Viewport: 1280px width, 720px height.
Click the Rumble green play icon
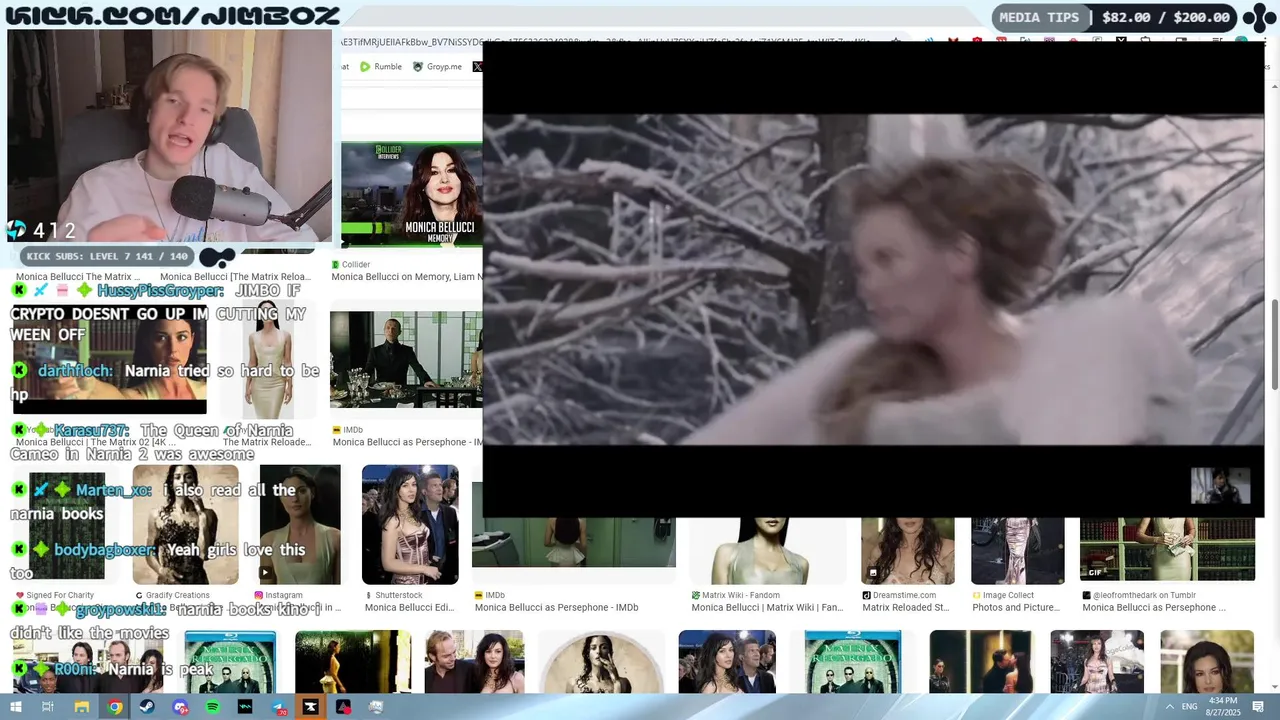click(364, 67)
